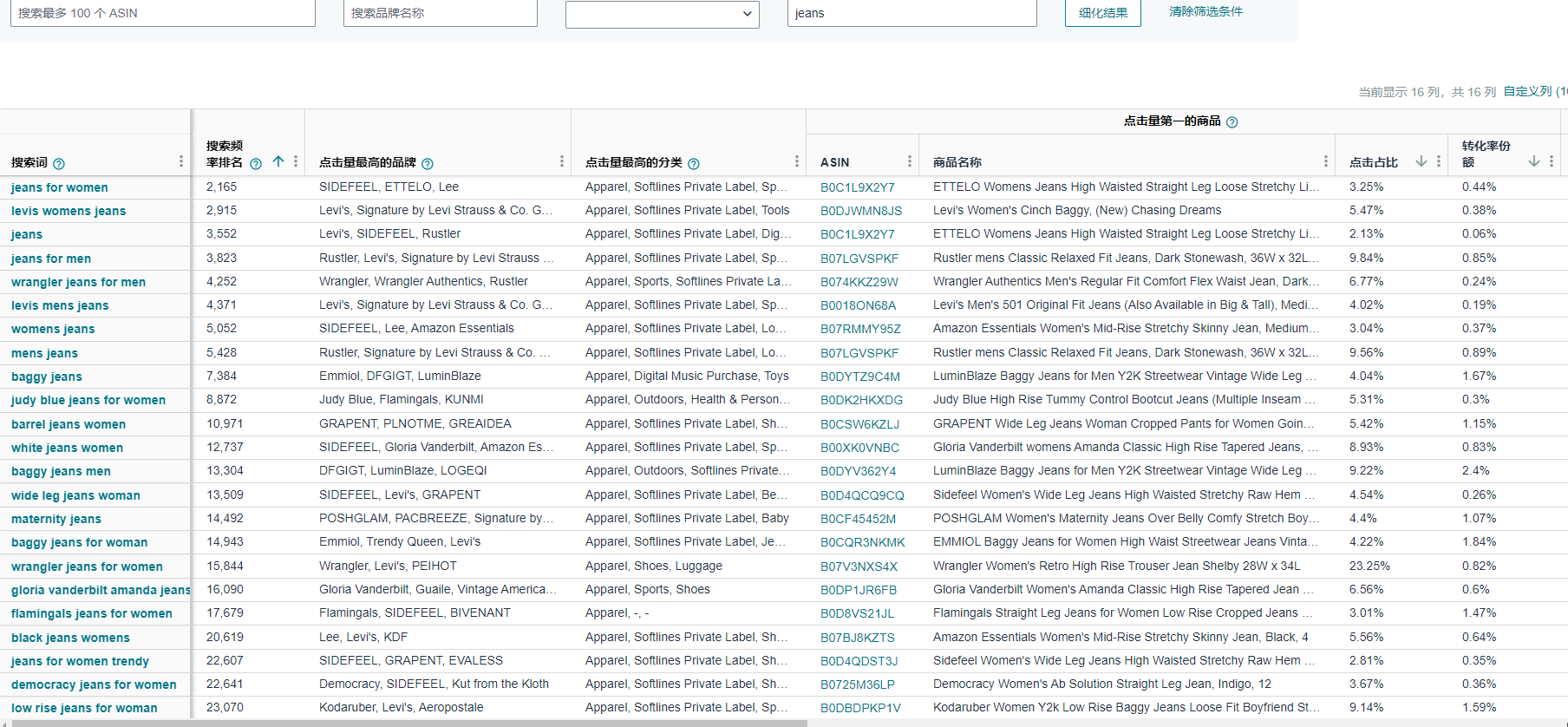Image resolution: width=1568 pixels, height=727 pixels.
Task: Open search term 'democracy jeans for women'
Action: (x=94, y=684)
